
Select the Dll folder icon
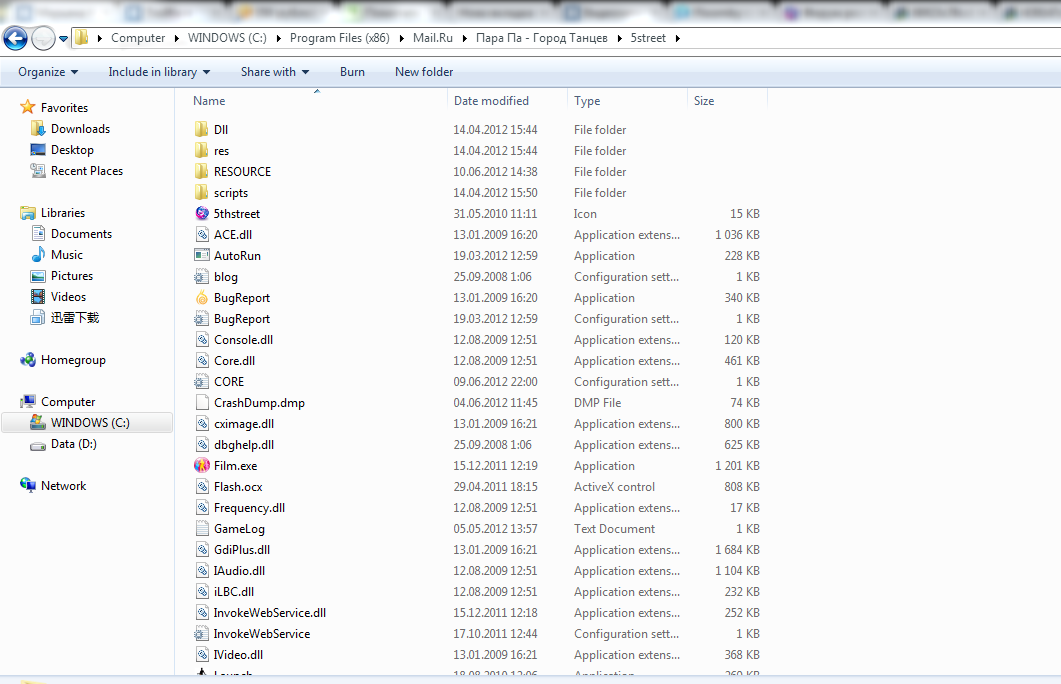202,129
